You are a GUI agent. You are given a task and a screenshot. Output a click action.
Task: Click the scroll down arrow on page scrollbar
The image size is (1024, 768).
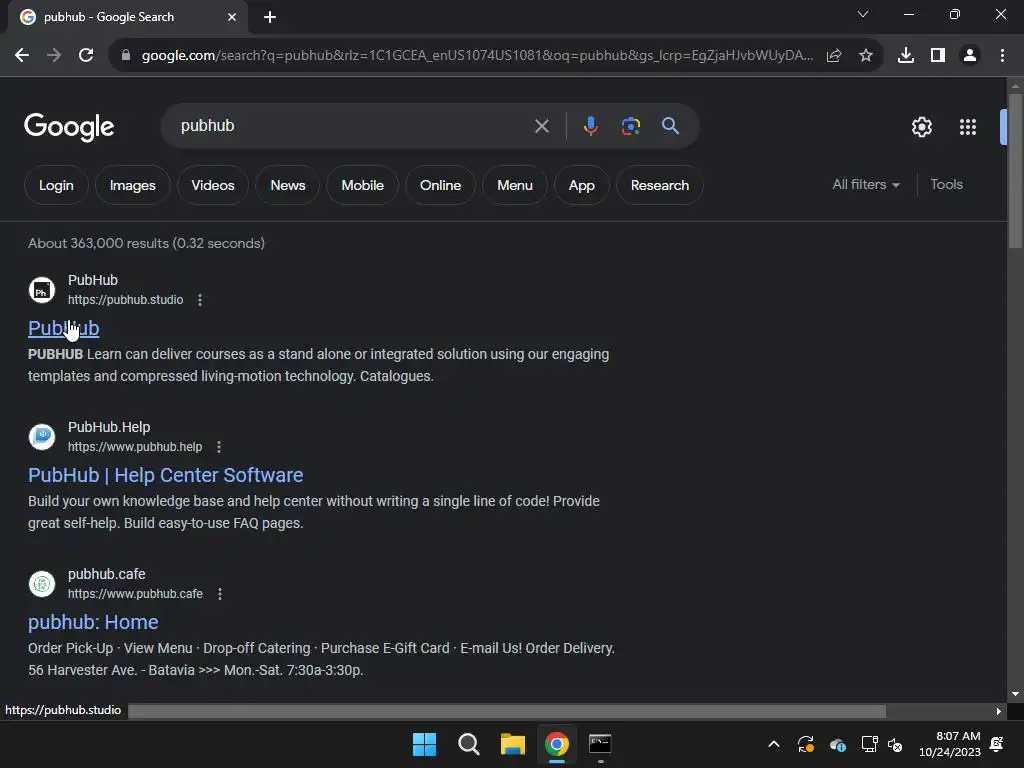pyautogui.click(x=1014, y=694)
